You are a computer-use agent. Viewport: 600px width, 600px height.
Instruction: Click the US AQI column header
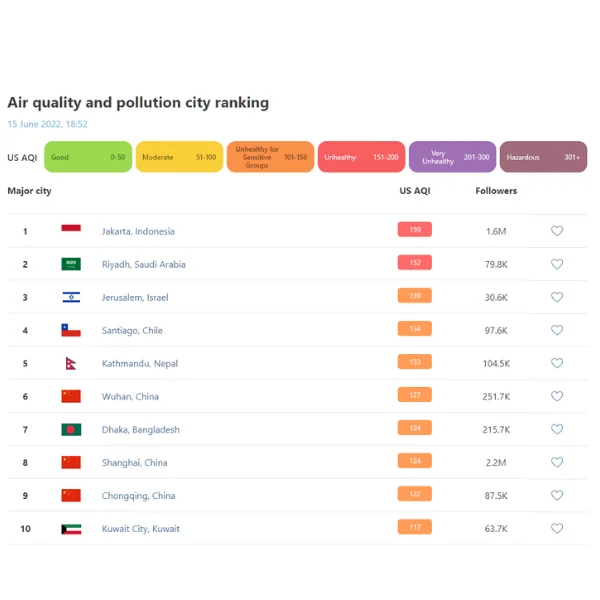tap(415, 191)
